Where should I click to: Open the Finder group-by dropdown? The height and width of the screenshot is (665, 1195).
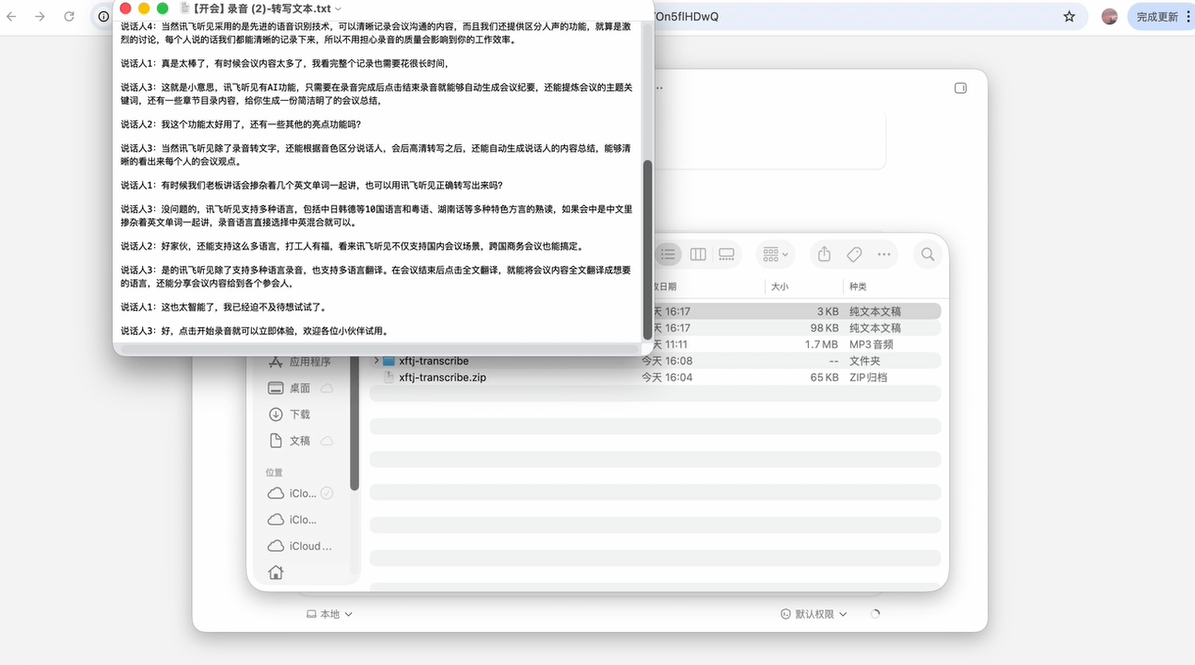pos(775,254)
